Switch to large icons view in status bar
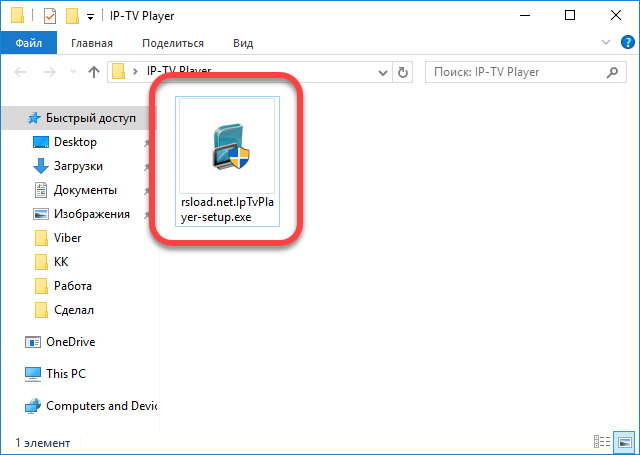This screenshot has height=455, width=640. click(624, 442)
